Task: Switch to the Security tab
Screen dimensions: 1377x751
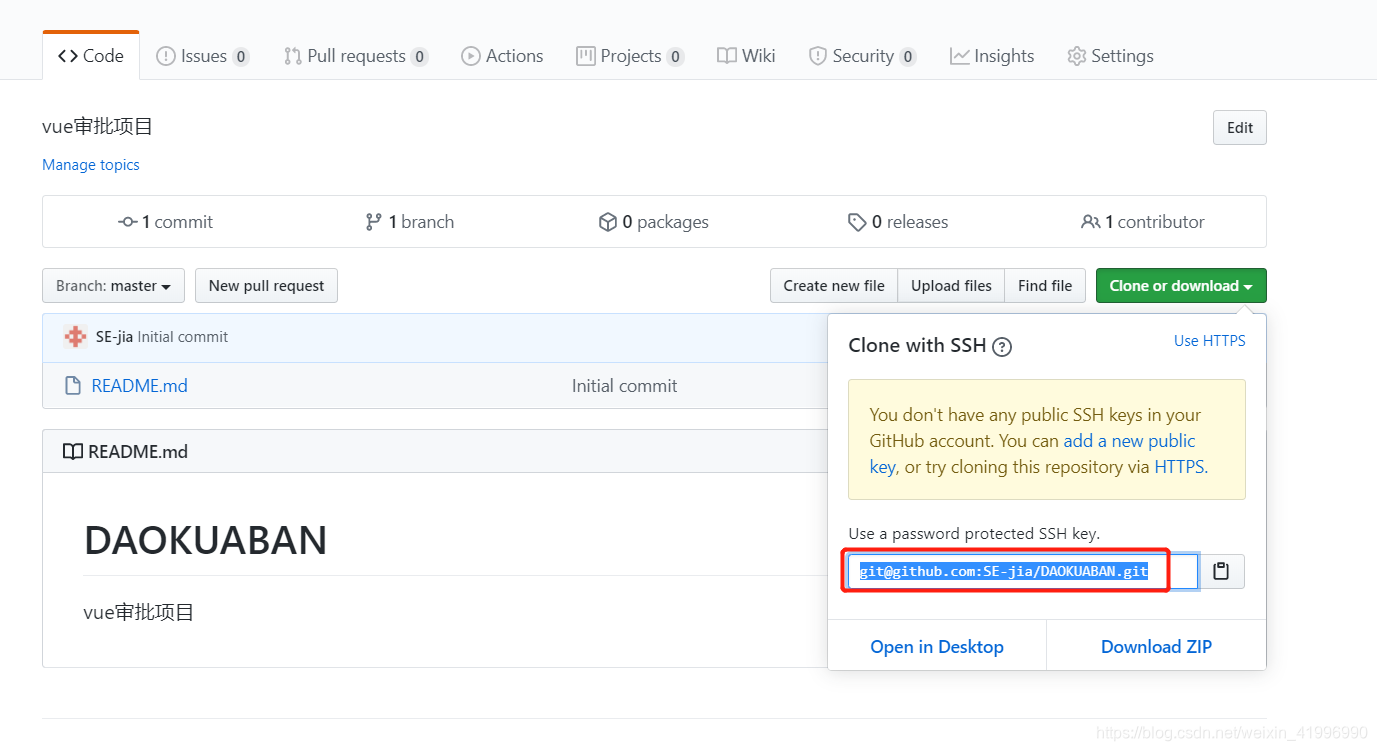Action: point(862,56)
